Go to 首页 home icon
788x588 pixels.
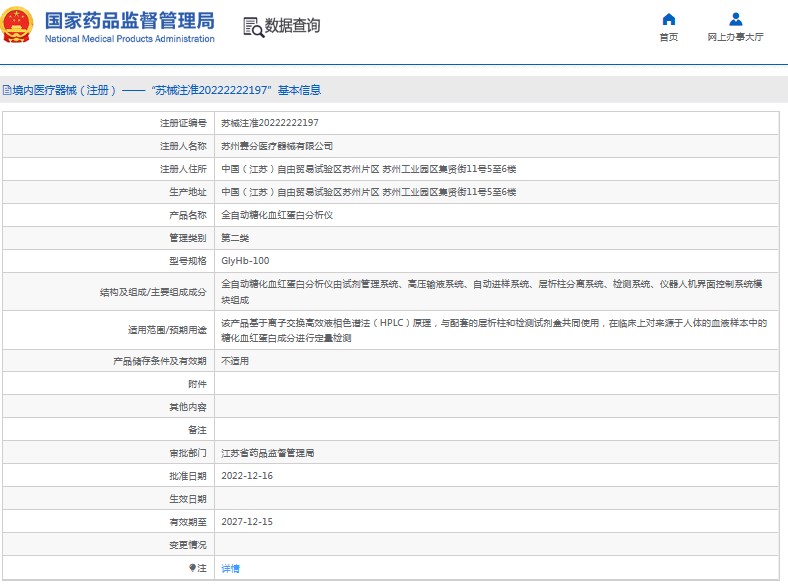[668, 20]
